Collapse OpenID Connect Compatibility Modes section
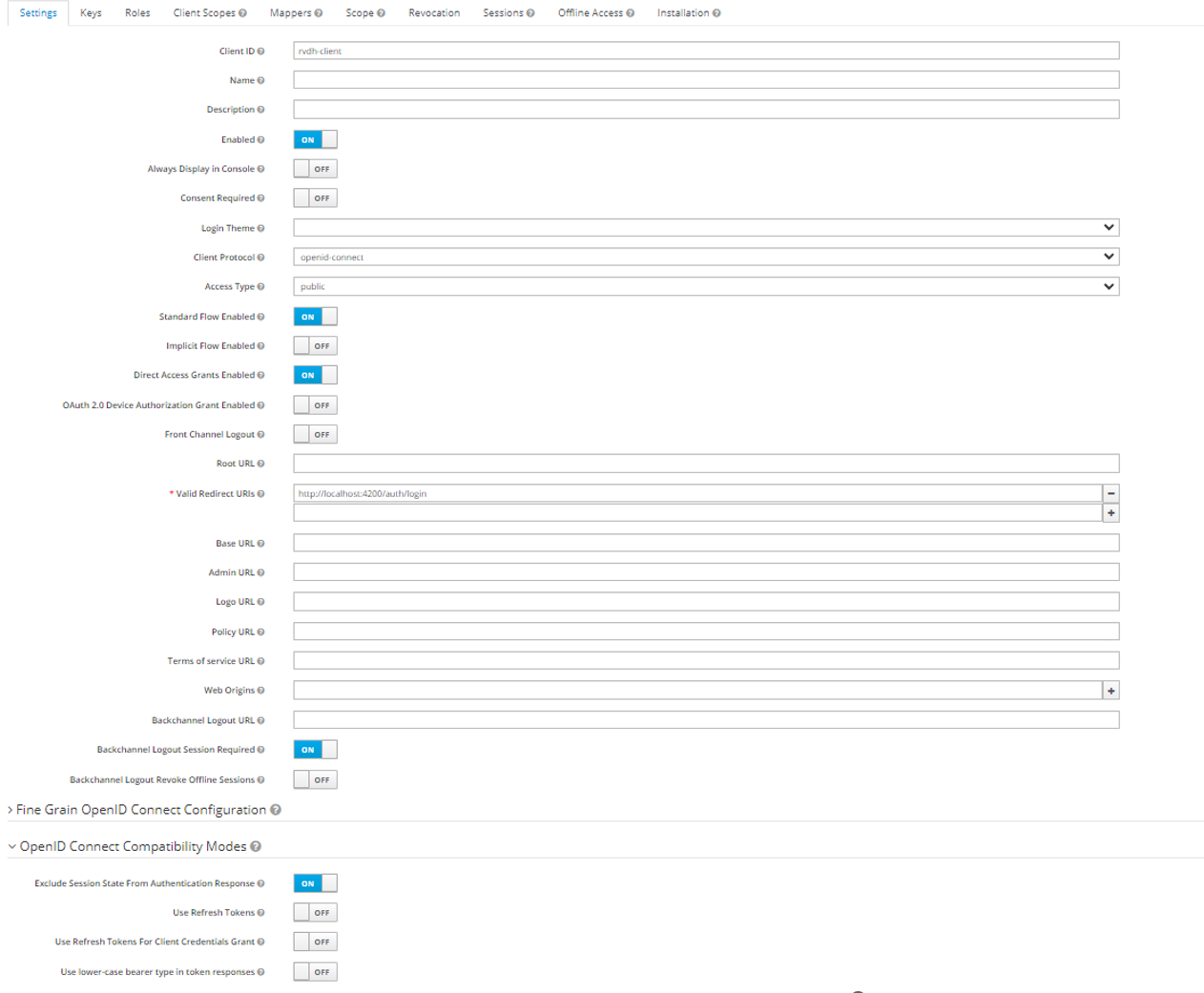Screen dimensions: 1204x993 coord(132,846)
